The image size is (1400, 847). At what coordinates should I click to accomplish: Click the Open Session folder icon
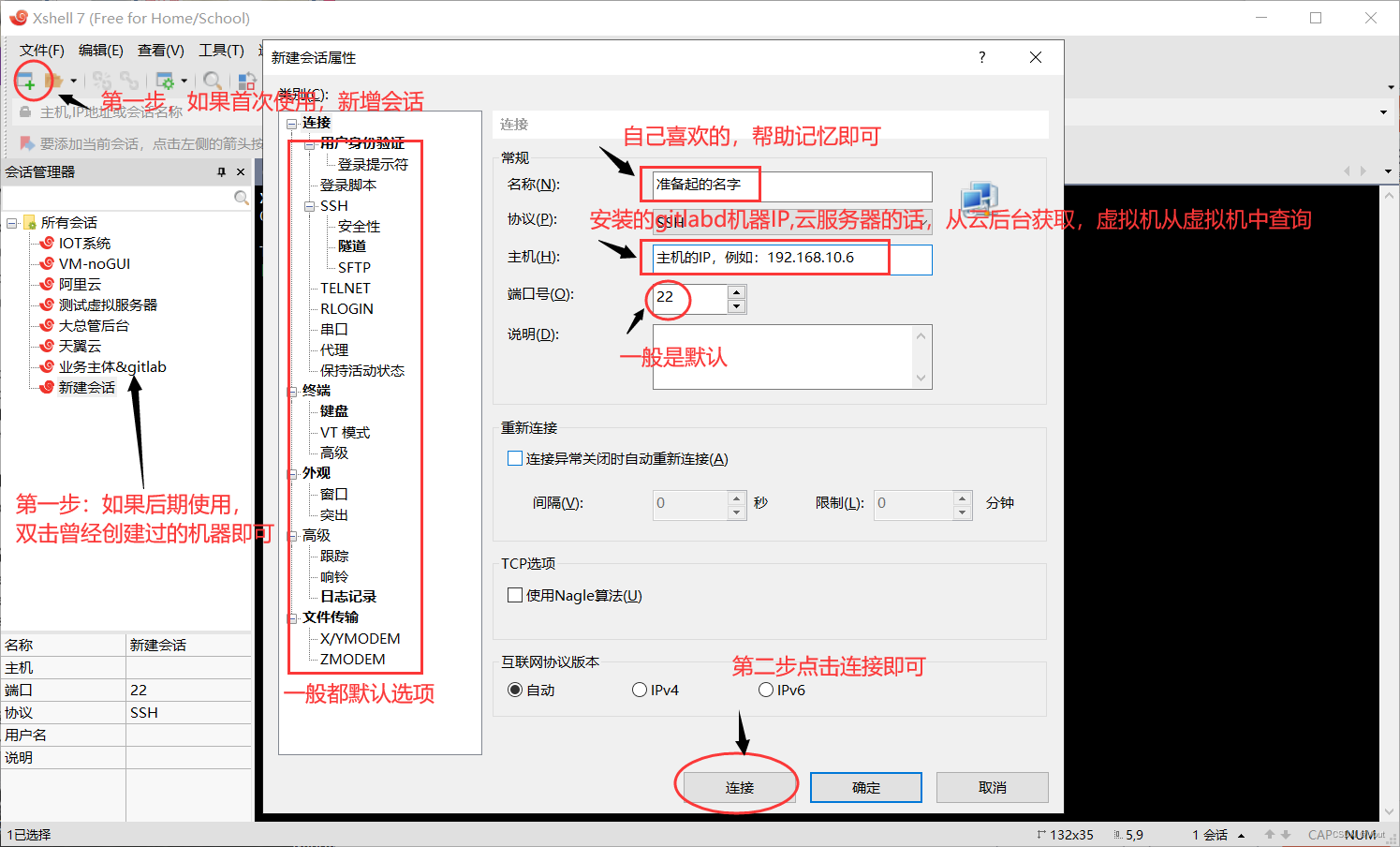tap(54, 81)
